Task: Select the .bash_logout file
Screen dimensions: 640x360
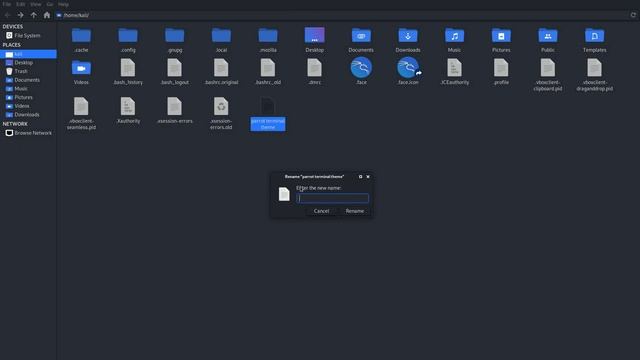Action: point(175,68)
